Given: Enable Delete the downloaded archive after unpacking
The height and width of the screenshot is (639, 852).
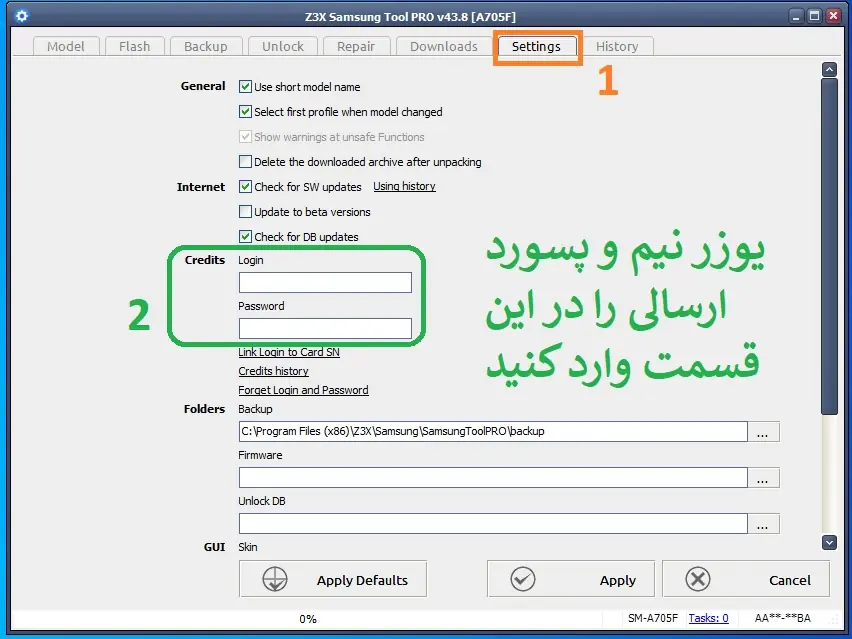Looking at the screenshot, I should tap(245, 161).
